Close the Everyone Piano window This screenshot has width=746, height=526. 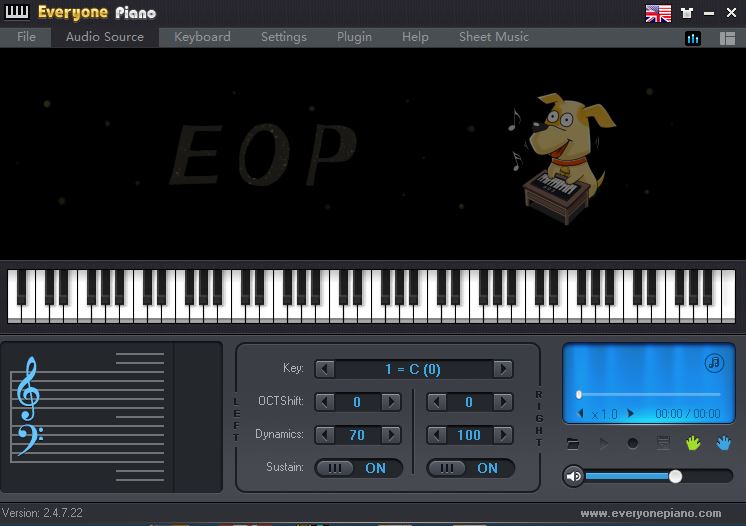[x=732, y=13]
